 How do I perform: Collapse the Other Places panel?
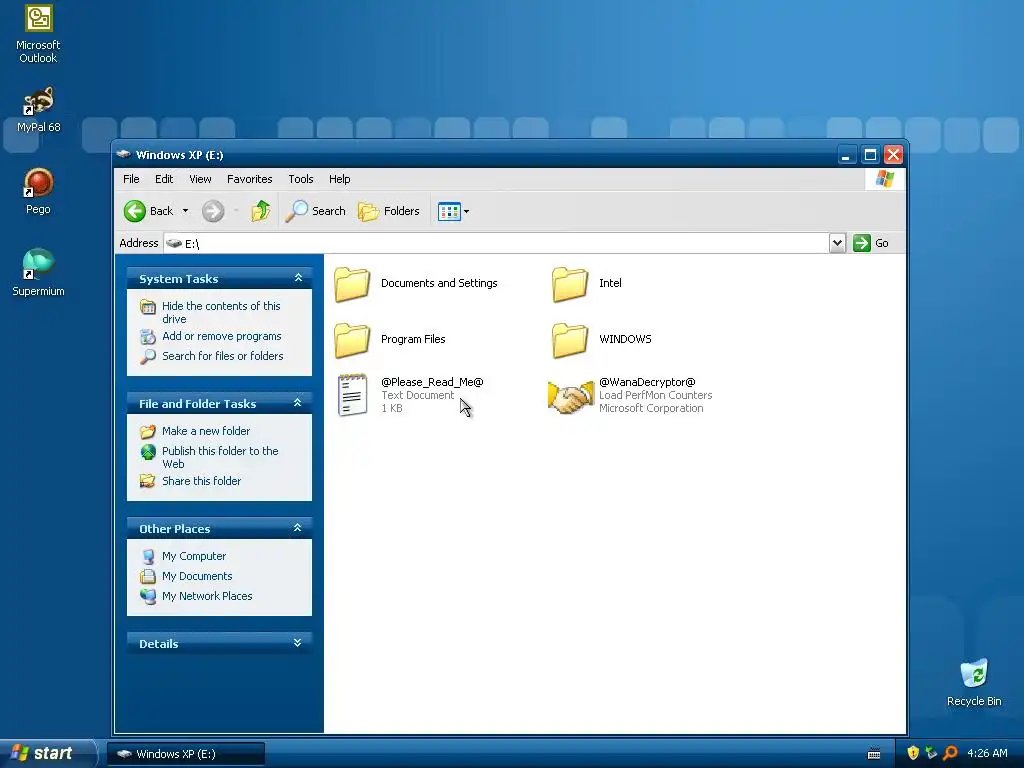[x=298, y=528]
